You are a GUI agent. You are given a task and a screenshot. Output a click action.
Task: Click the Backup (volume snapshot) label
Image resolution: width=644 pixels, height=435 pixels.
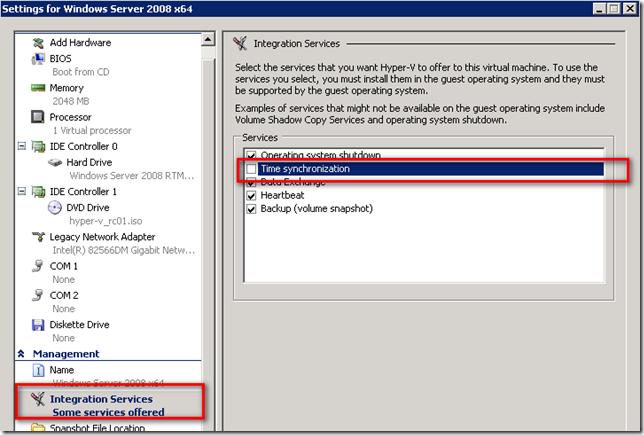tap(317, 209)
